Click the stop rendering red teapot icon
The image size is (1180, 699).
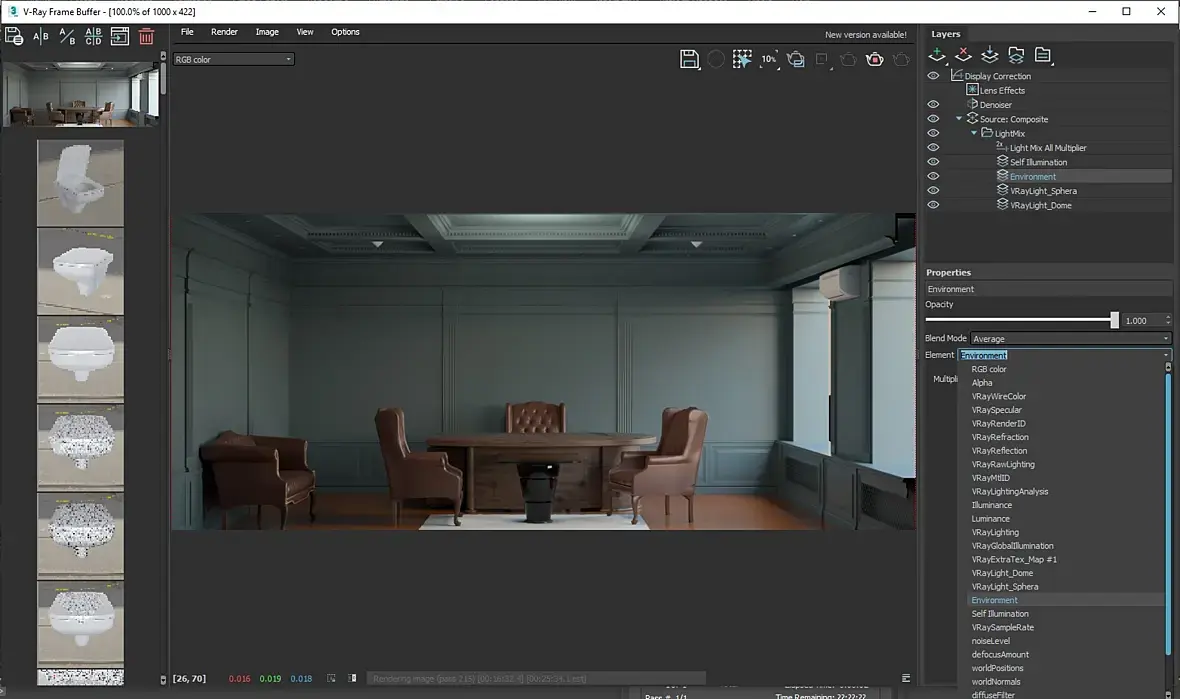[875, 59]
